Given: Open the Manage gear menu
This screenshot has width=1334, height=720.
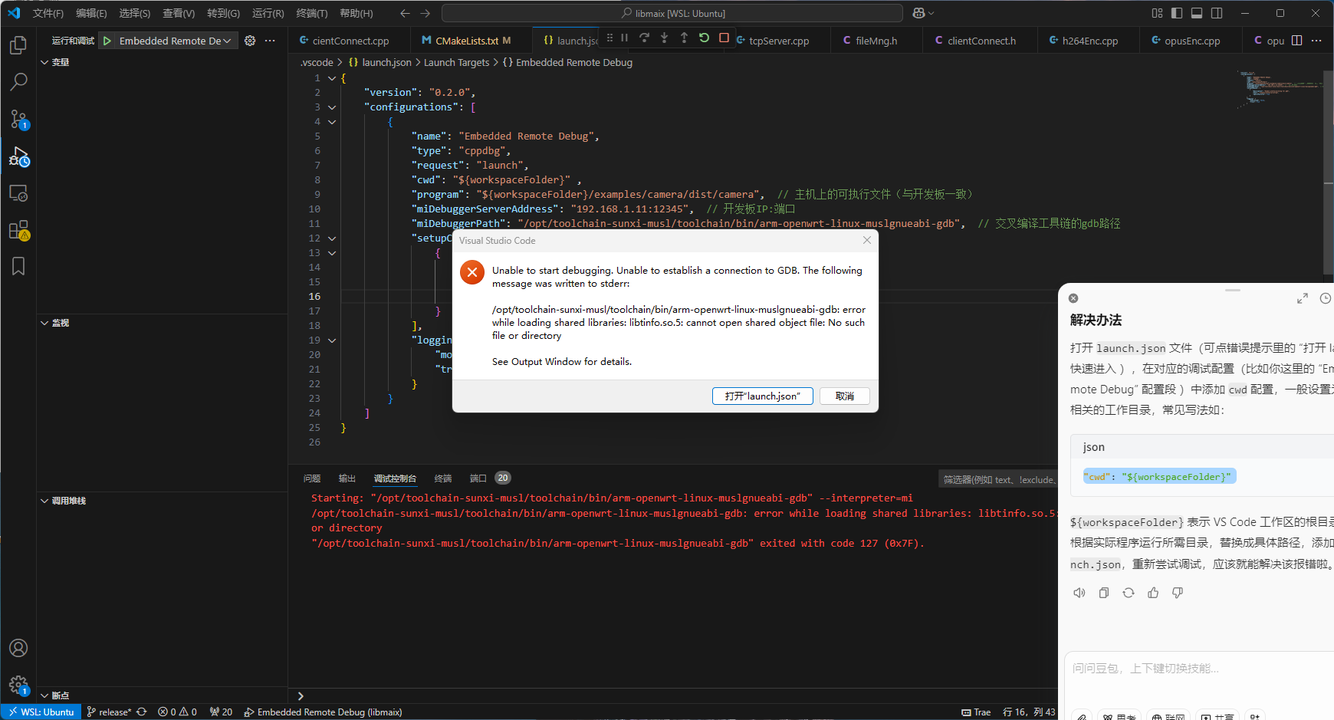Looking at the screenshot, I should point(18,685).
